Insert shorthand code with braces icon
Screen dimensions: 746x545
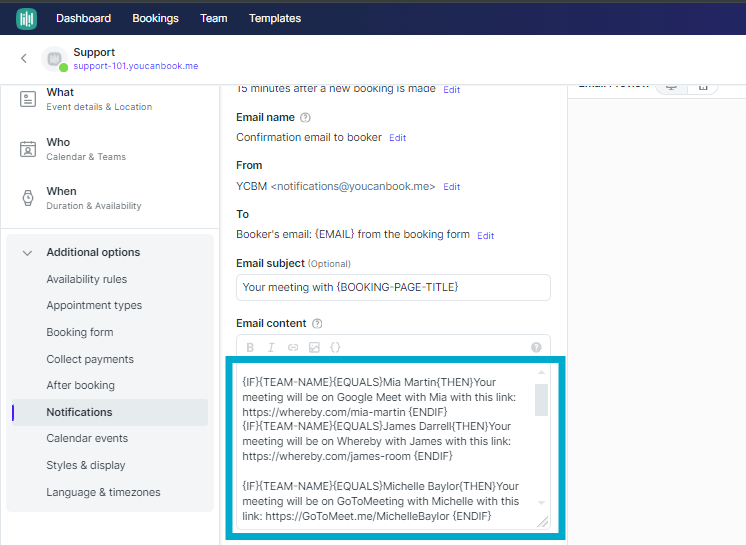click(x=335, y=348)
